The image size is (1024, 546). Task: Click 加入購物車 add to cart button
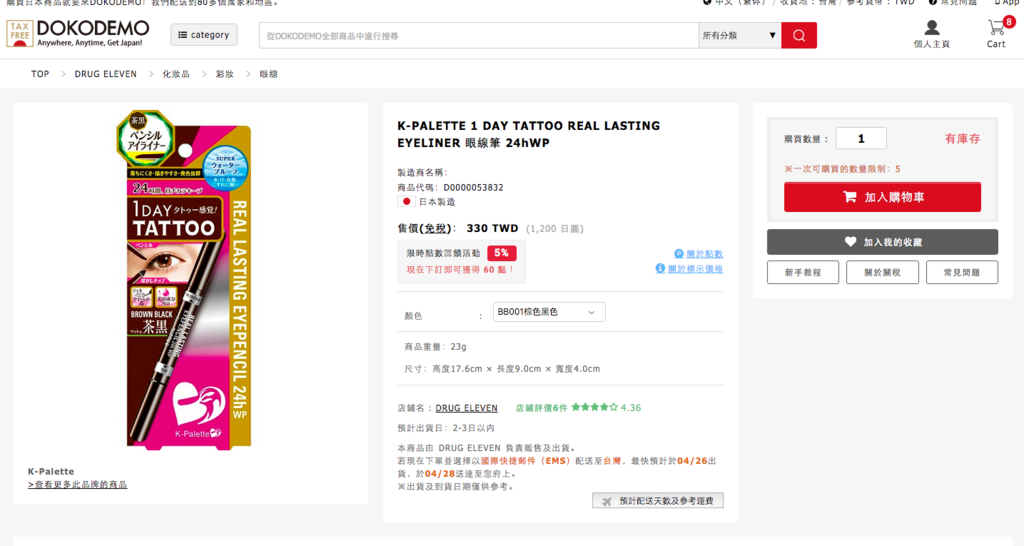pyautogui.click(x=882, y=197)
